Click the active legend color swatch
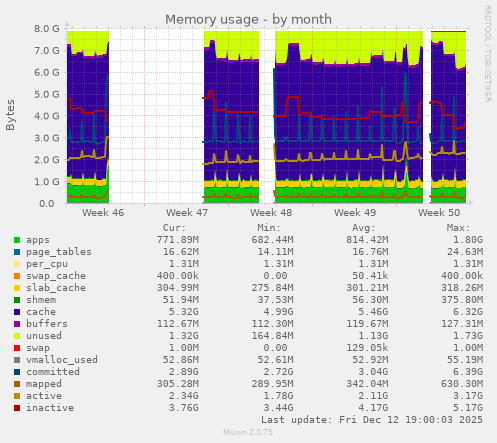Image resolution: width=497 pixels, height=443 pixels. (17, 396)
